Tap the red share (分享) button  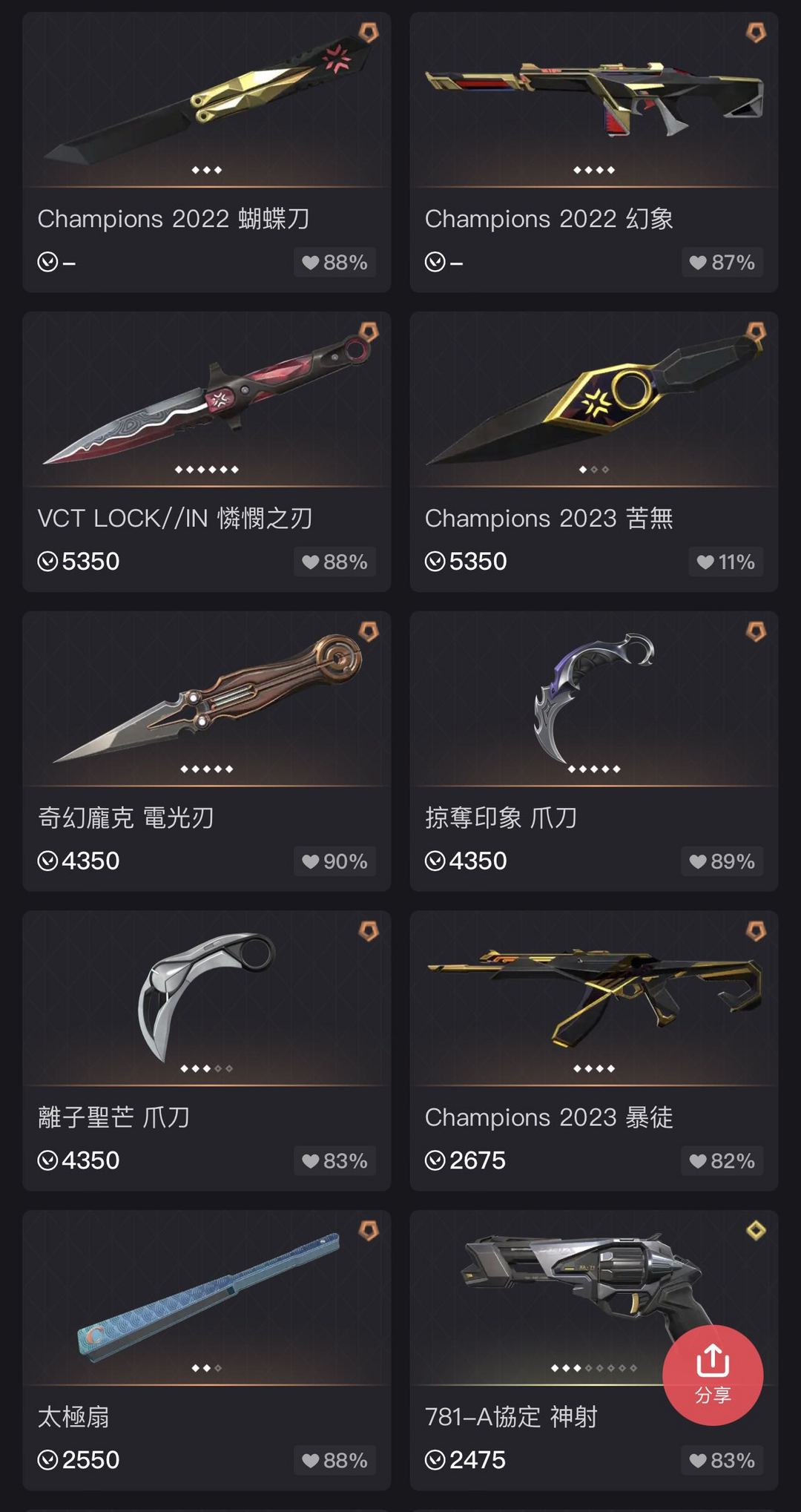(713, 1375)
